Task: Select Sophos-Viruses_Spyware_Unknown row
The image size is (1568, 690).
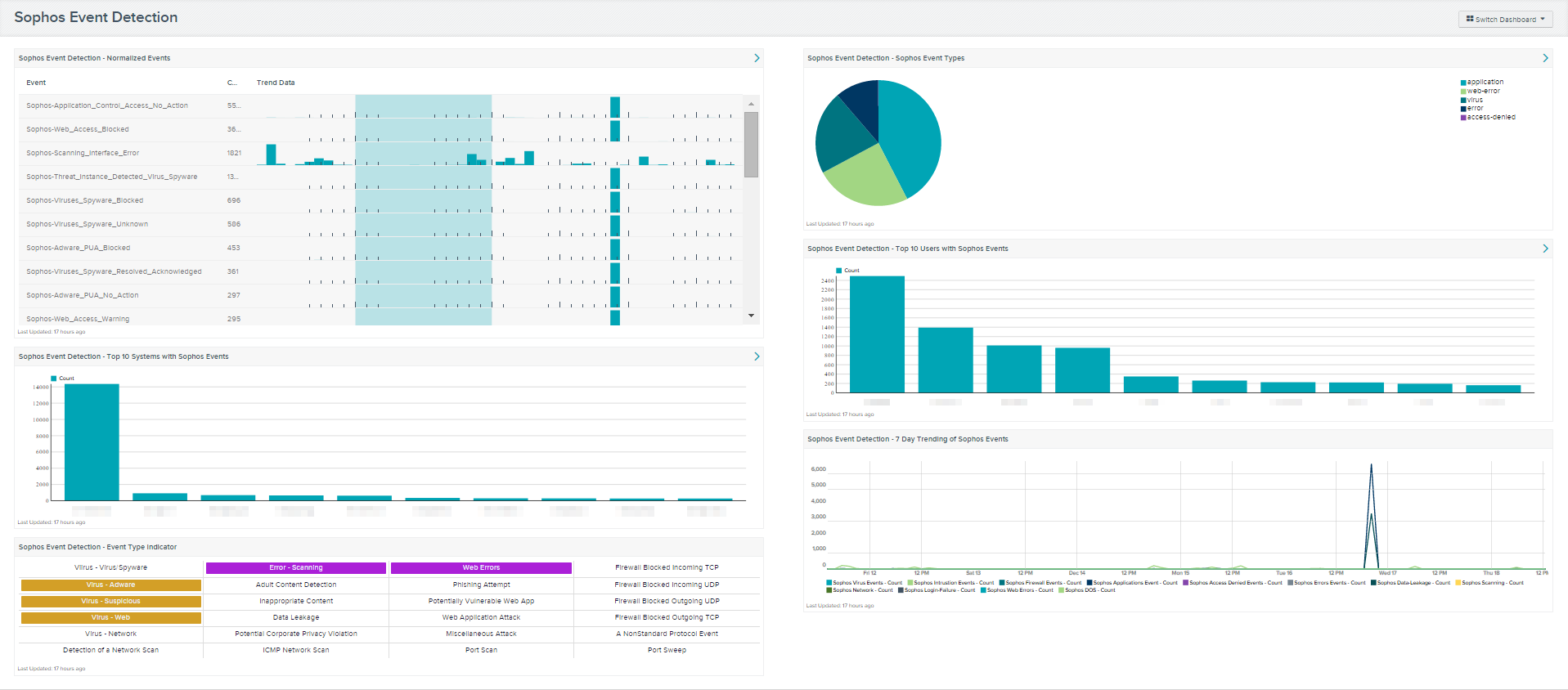Action: coord(381,224)
